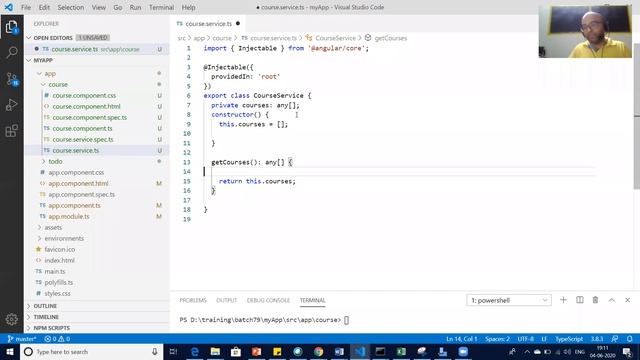Open the Edit menu
This screenshot has height=360, width=640.
point(44,7)
